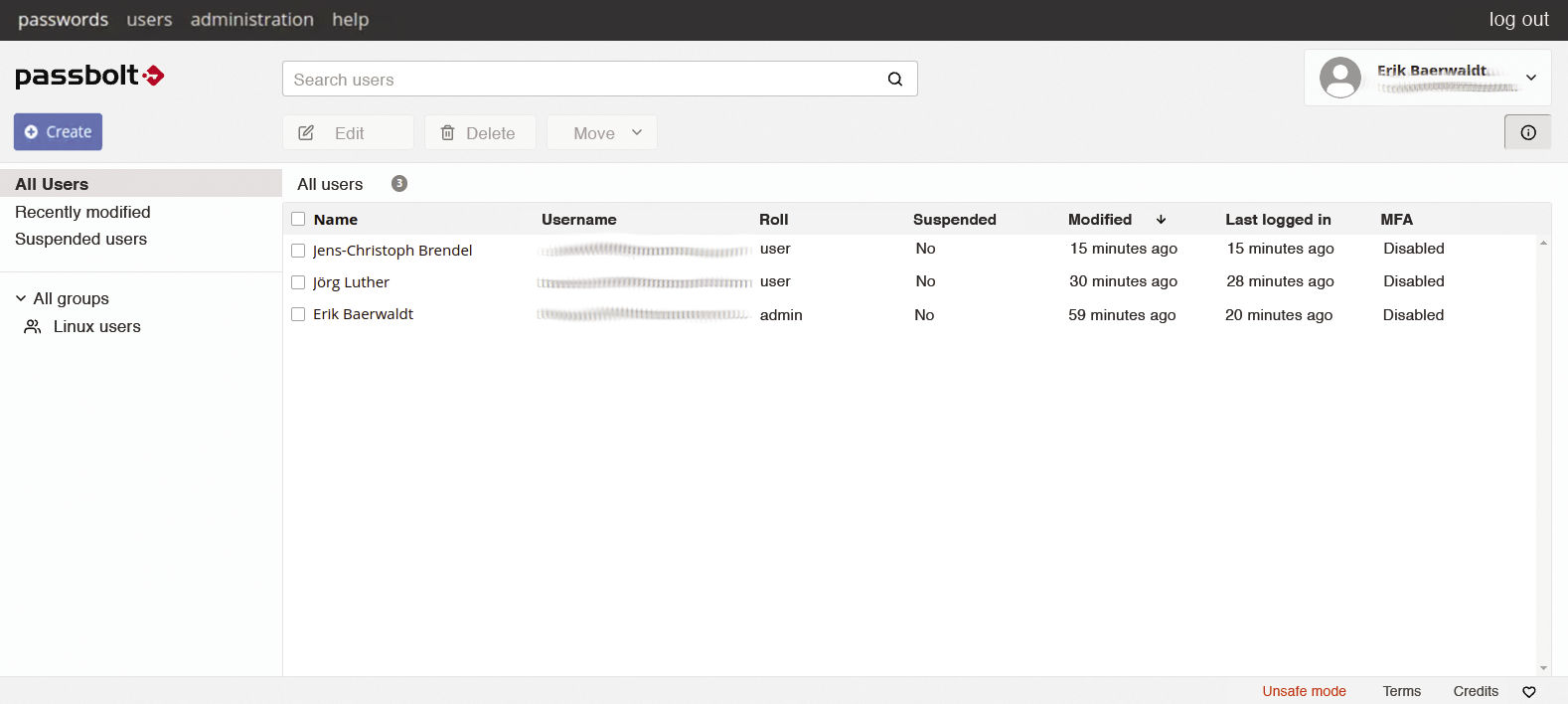
Task: Click the 30 minutes ago cell
Action: pos(1123,281)
